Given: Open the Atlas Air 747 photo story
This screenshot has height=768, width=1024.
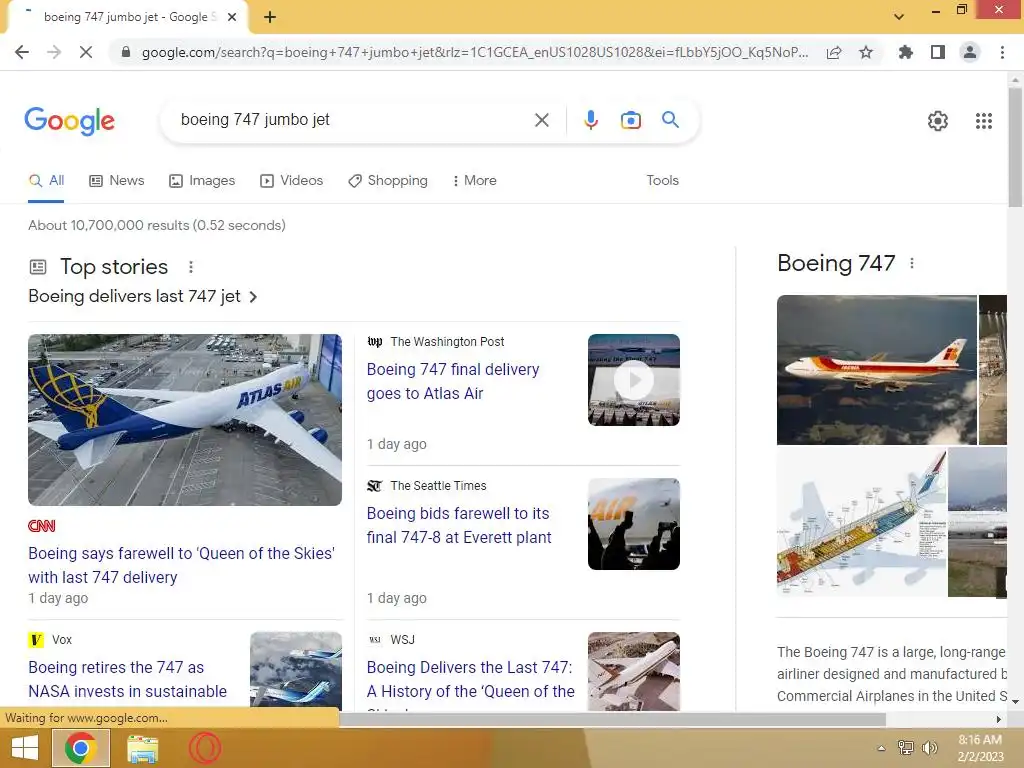Looking at the screenshot, I should (x=185, y=420).
